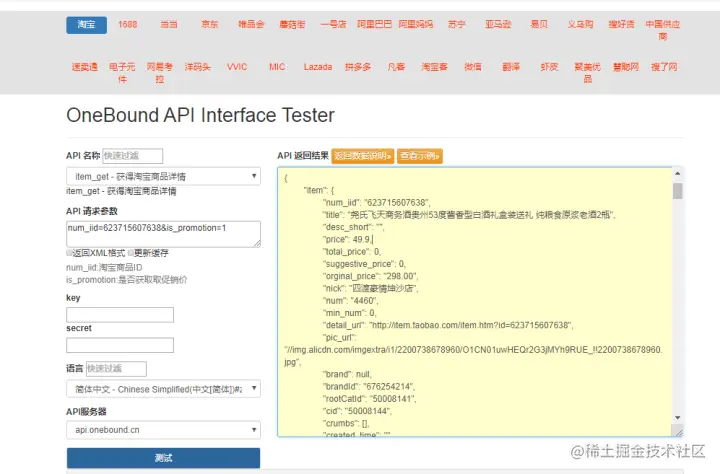The height and width of the screenshot is (474, 720).
Task: Focus the API 名称 quick filter box
Action: click(132, 156)
